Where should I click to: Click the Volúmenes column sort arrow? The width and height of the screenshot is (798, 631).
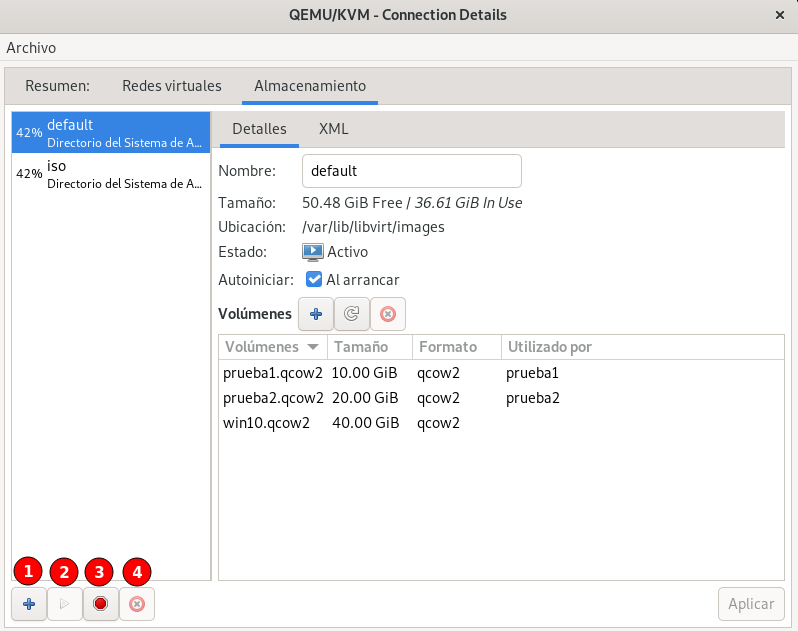(313, 347)
